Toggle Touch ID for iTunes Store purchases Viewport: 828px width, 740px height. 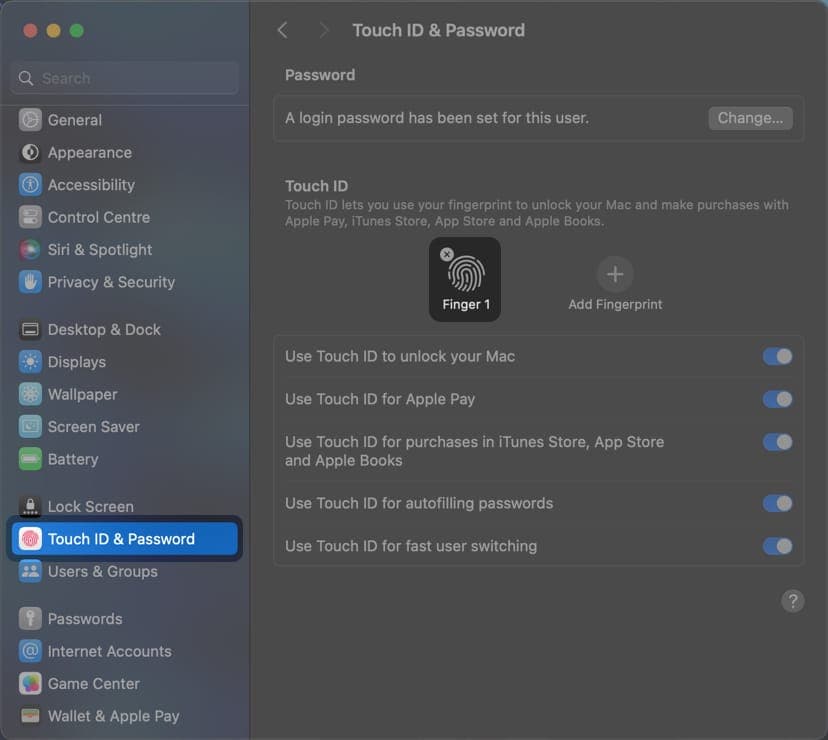[x=777, y=442]
